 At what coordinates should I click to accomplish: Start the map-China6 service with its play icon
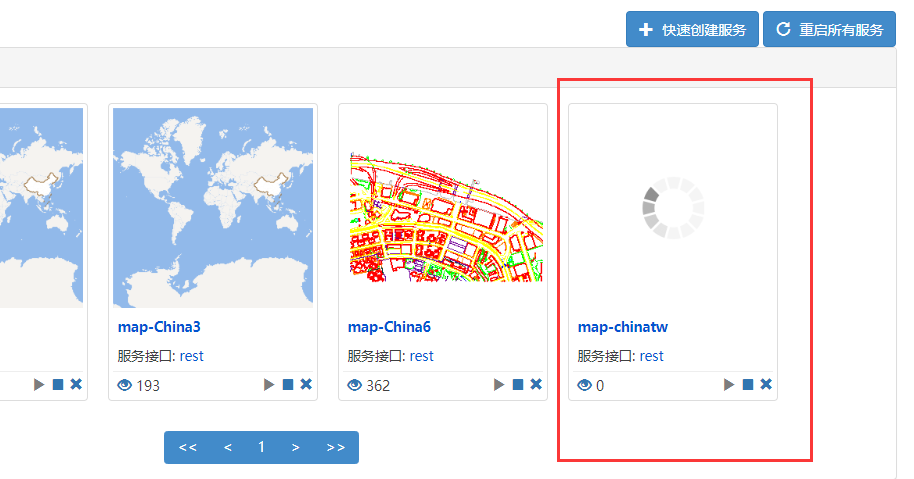[x=499, y=385]
